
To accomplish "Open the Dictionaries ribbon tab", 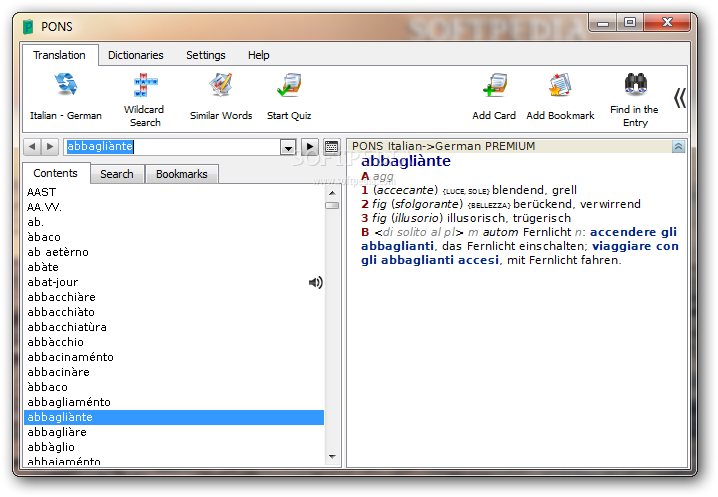I will click(136, 55).
